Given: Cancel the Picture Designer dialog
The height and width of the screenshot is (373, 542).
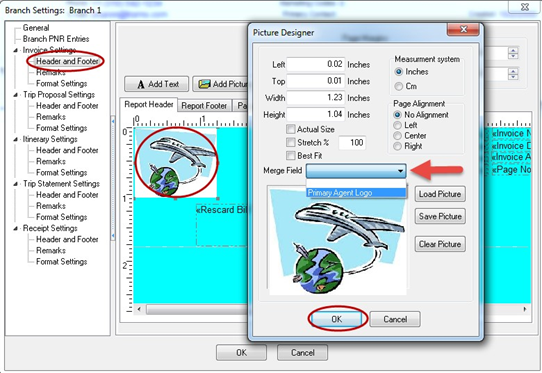Looking at the screenshot, I should tap(395, 319).
